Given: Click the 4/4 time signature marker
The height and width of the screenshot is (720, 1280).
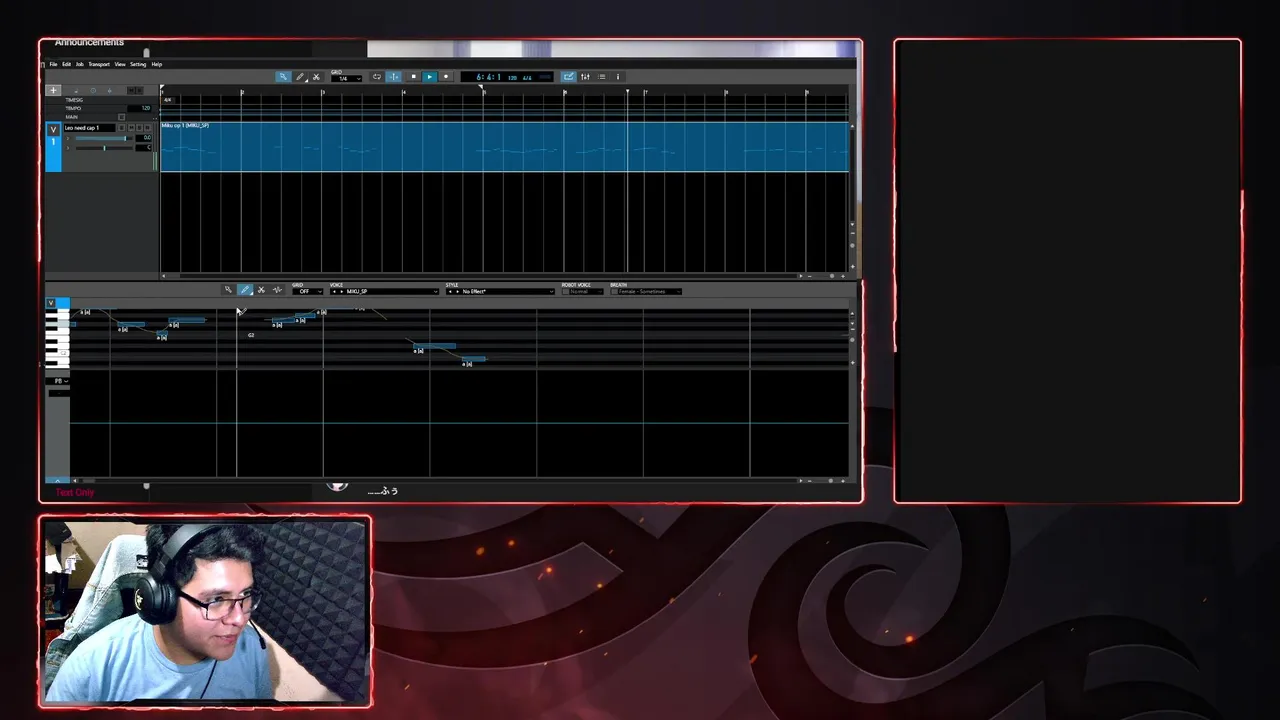Looking at the screenshot, I should tap(168, 100).
